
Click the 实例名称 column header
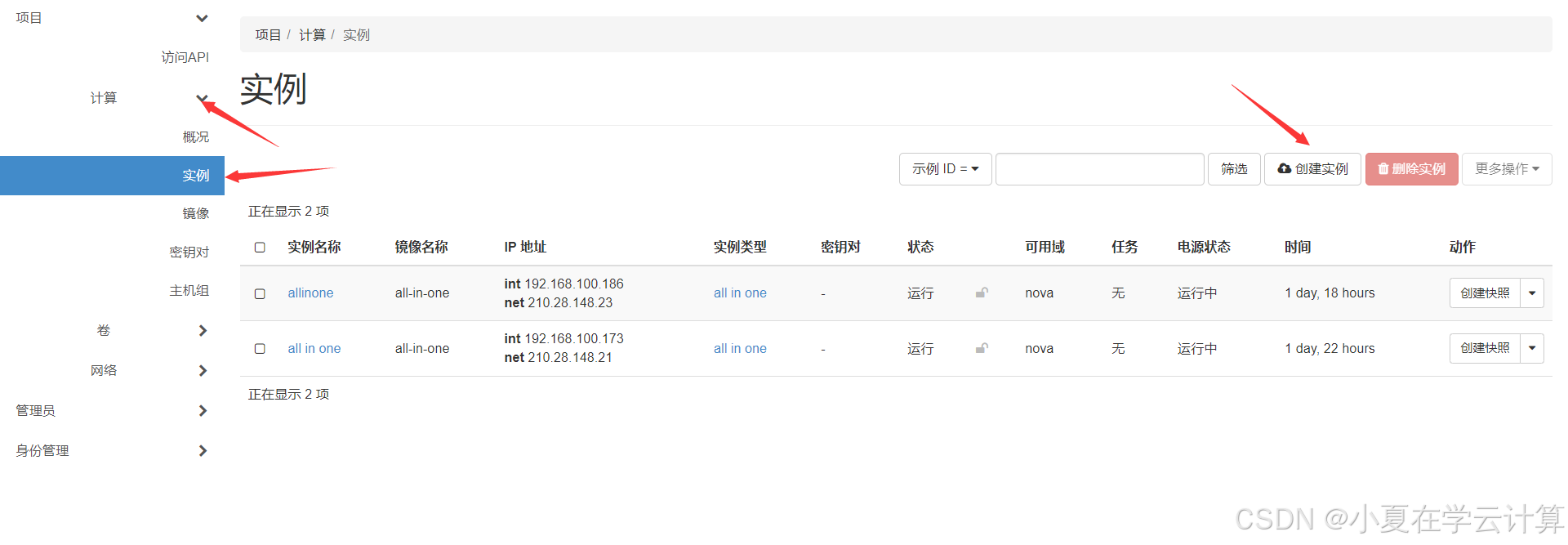(x=314, y=247)
